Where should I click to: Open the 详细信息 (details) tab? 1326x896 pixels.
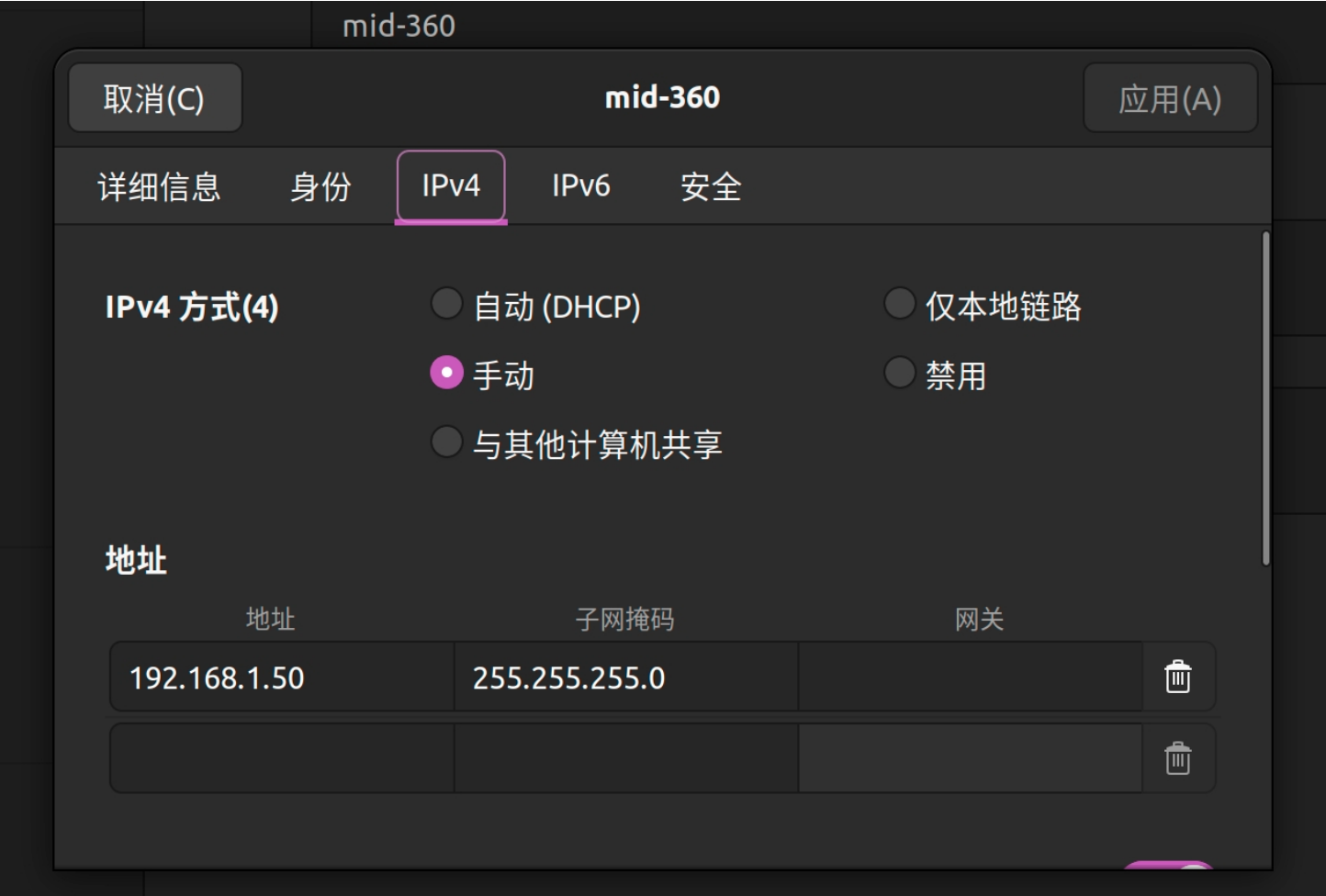click(159, 187)
